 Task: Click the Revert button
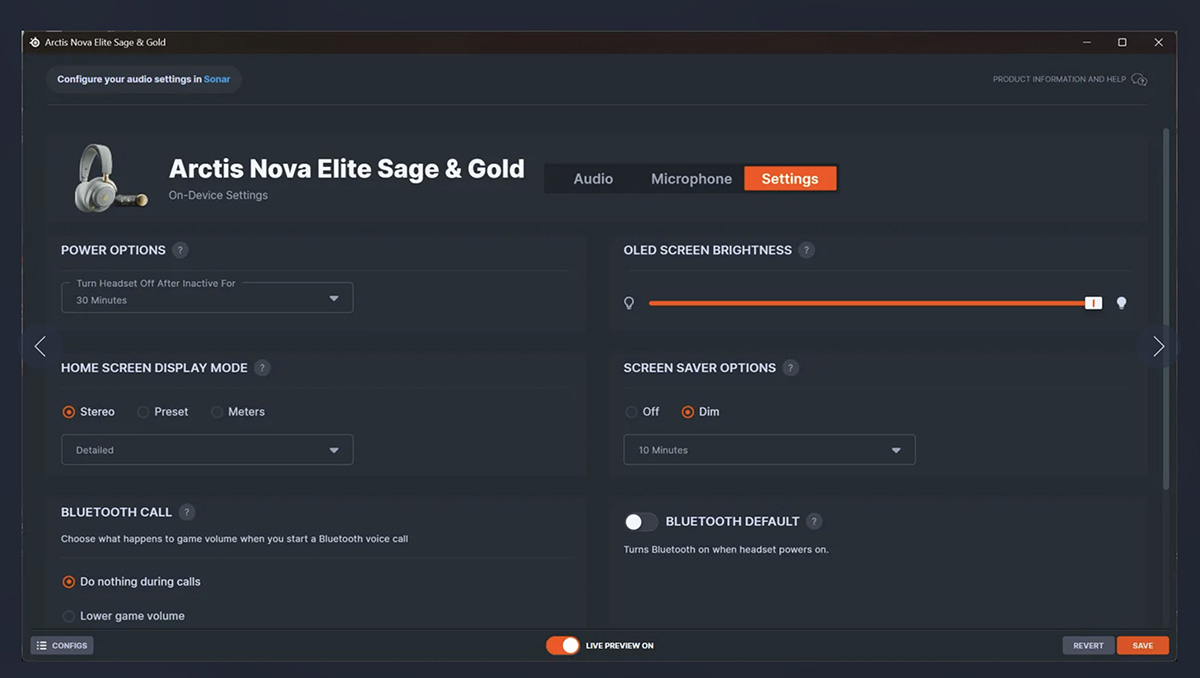1088,646
